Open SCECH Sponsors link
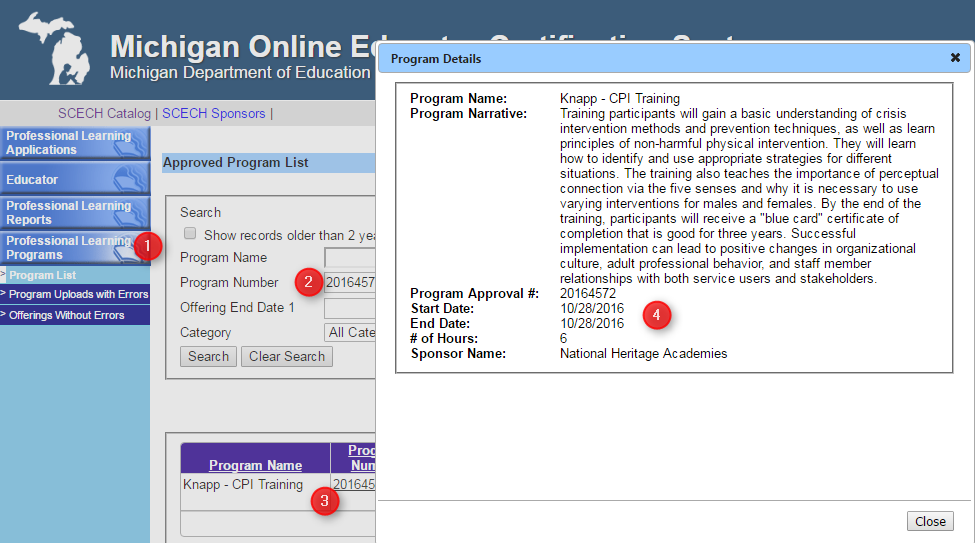This screenshot has width=975, height=543. pos(213,113)
